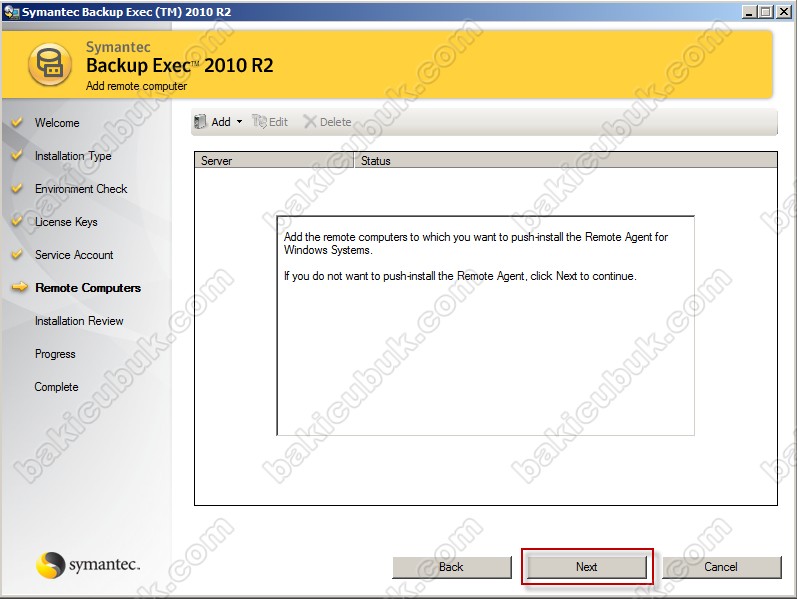Click the 'Add remote computer' subtitle text
Viewport: 797px width, 599px height.
[x=136, y=86]
